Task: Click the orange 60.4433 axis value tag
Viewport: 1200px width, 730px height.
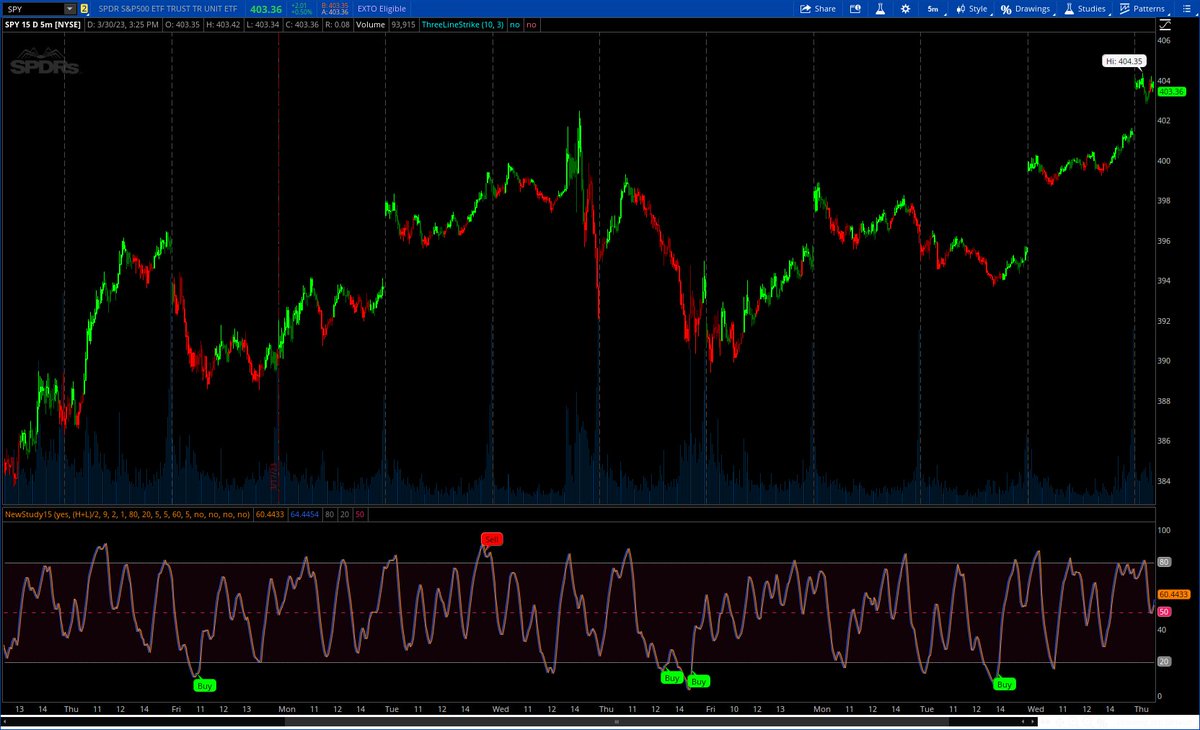Action: 1176,594
